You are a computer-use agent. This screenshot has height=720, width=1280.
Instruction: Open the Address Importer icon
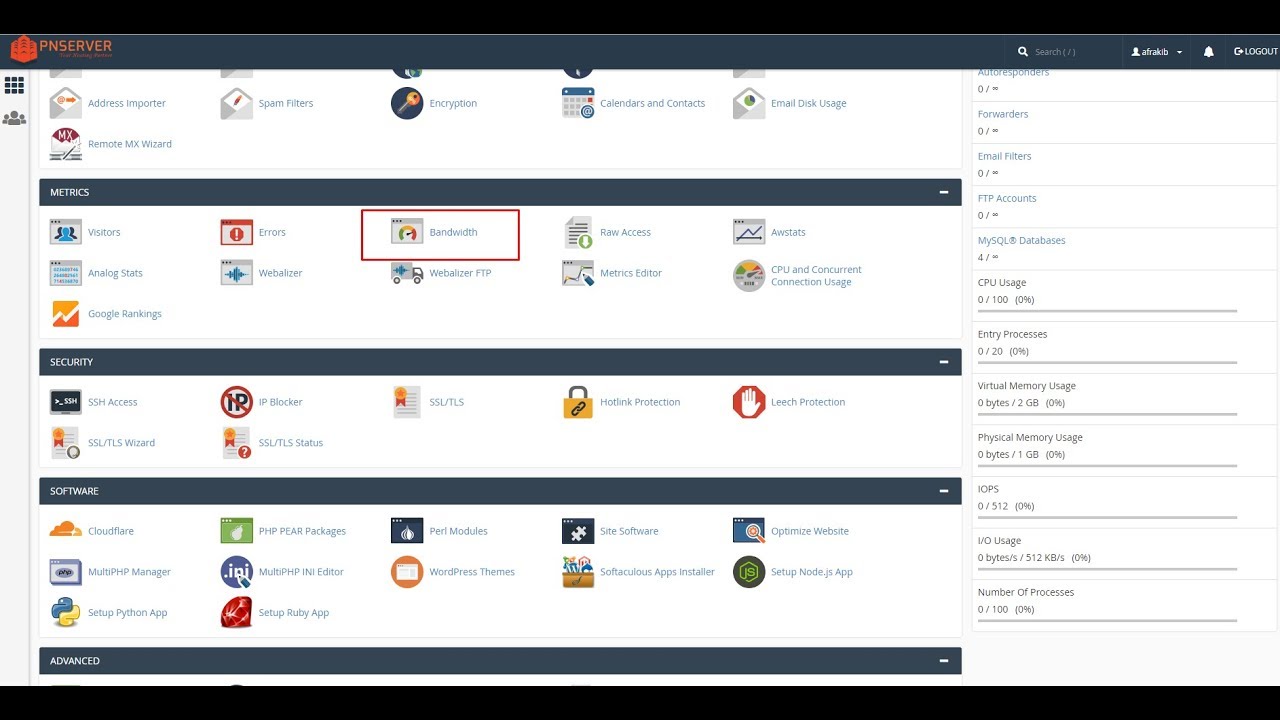coord(66,103)
